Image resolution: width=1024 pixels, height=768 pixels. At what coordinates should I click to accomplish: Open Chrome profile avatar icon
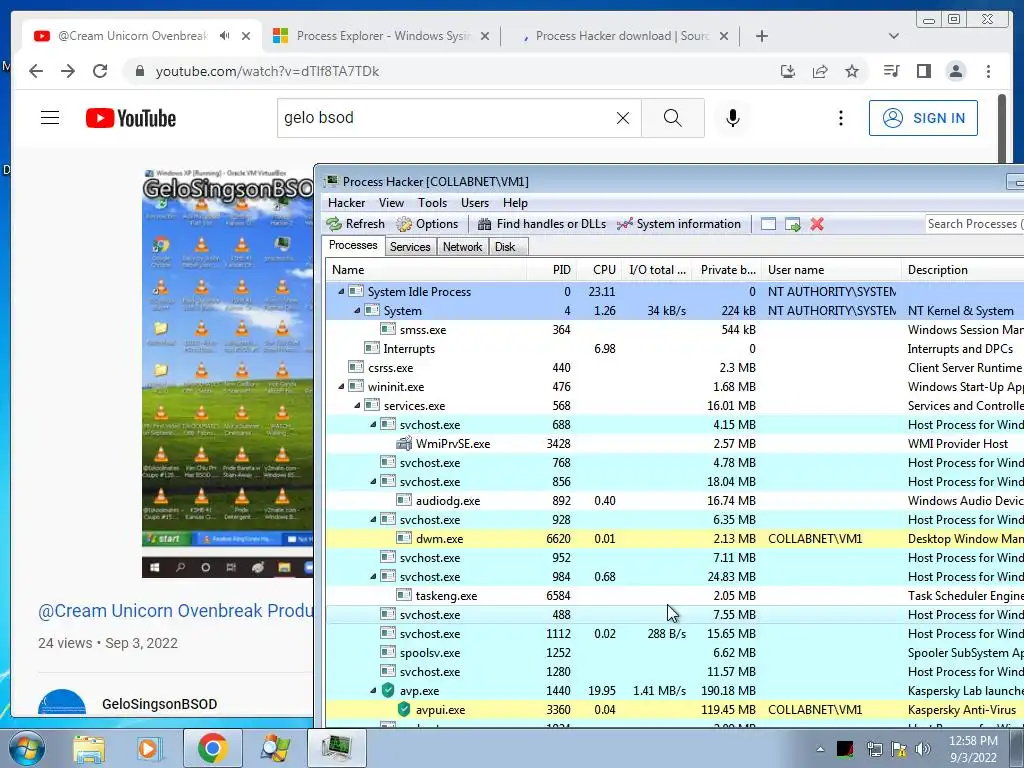pos(956,71)
